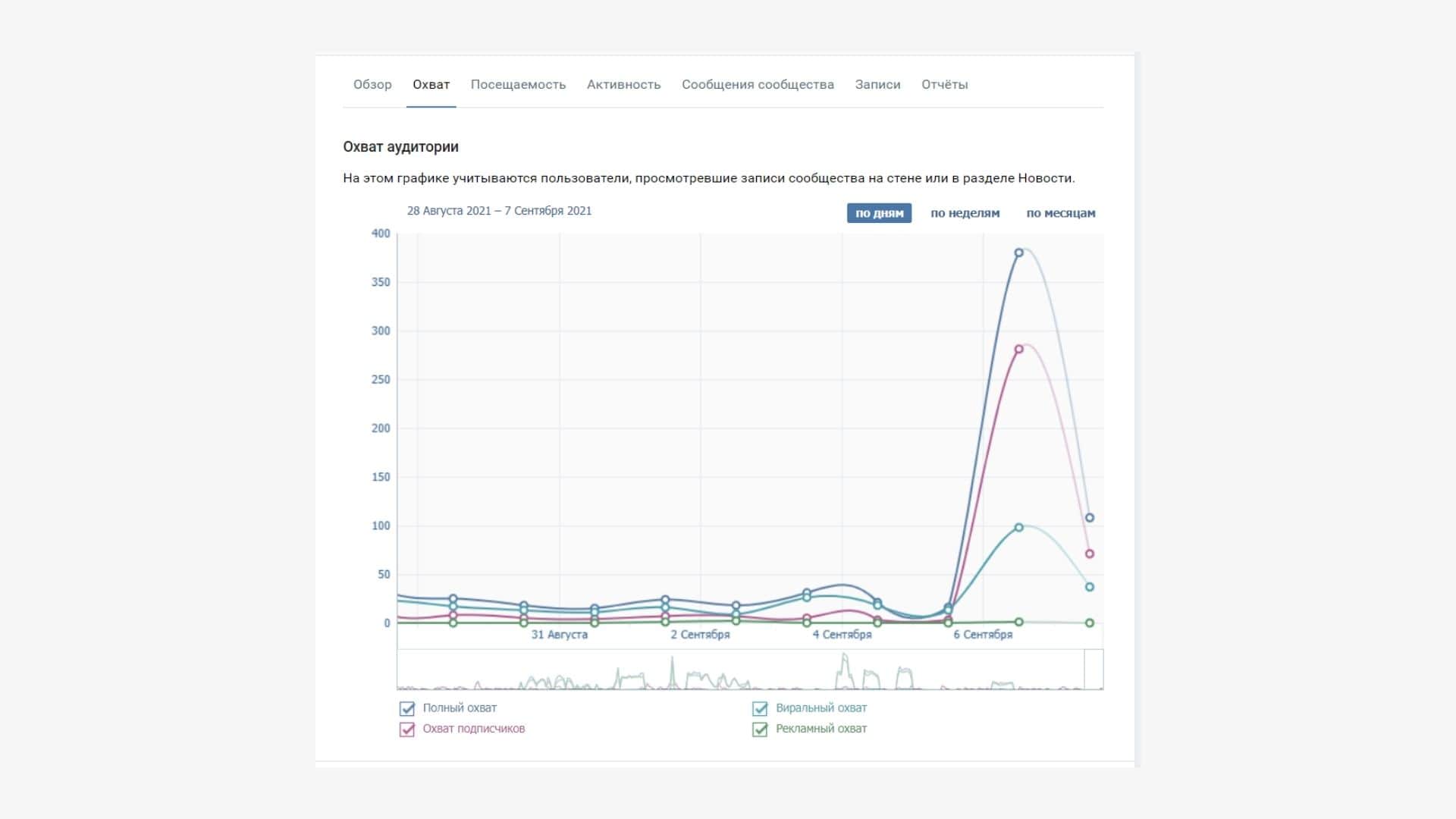Open the Активность tab
Screen dimensions: 1456x819
pos(623,84)
